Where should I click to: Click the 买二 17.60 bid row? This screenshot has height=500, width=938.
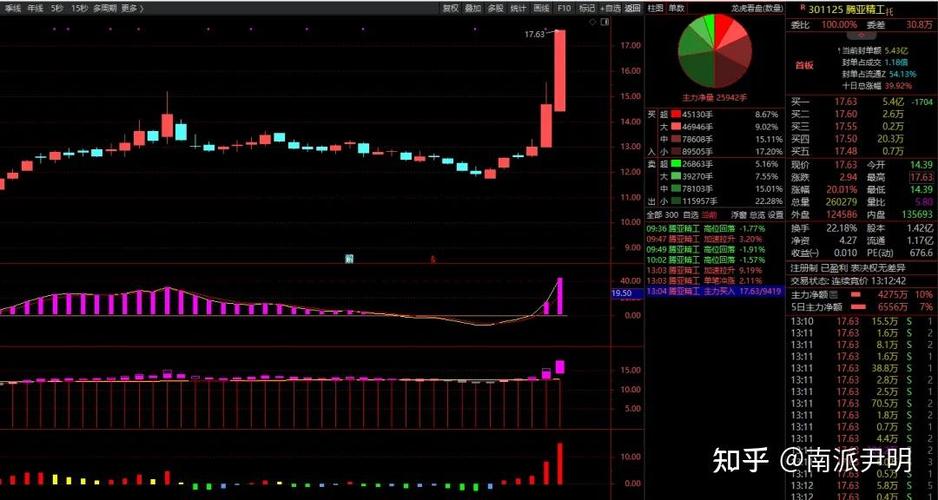click(861, 114)
